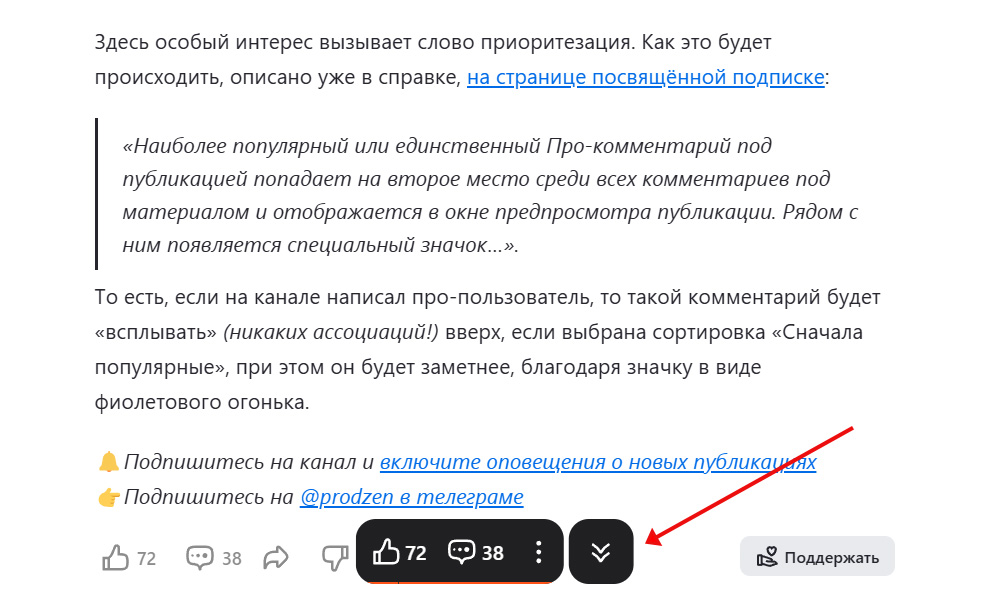The width and height of the screenshot is (985, 594).
Task: Open @prodzen в телеграме link
Action: (x=411, y=497)
